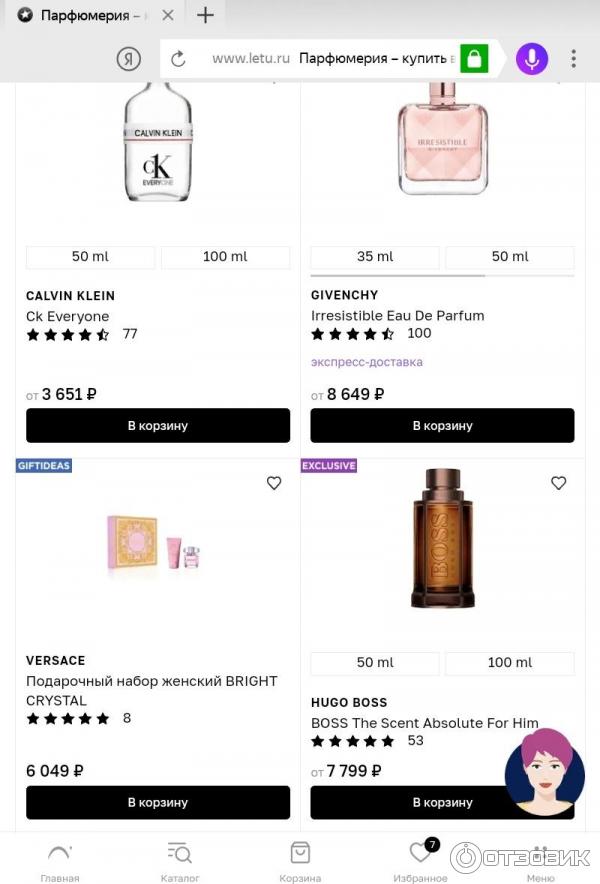Choose 100 ml for Boss The Scent
The width and height of the screenshot is (600, 884).
click(509, 663)
